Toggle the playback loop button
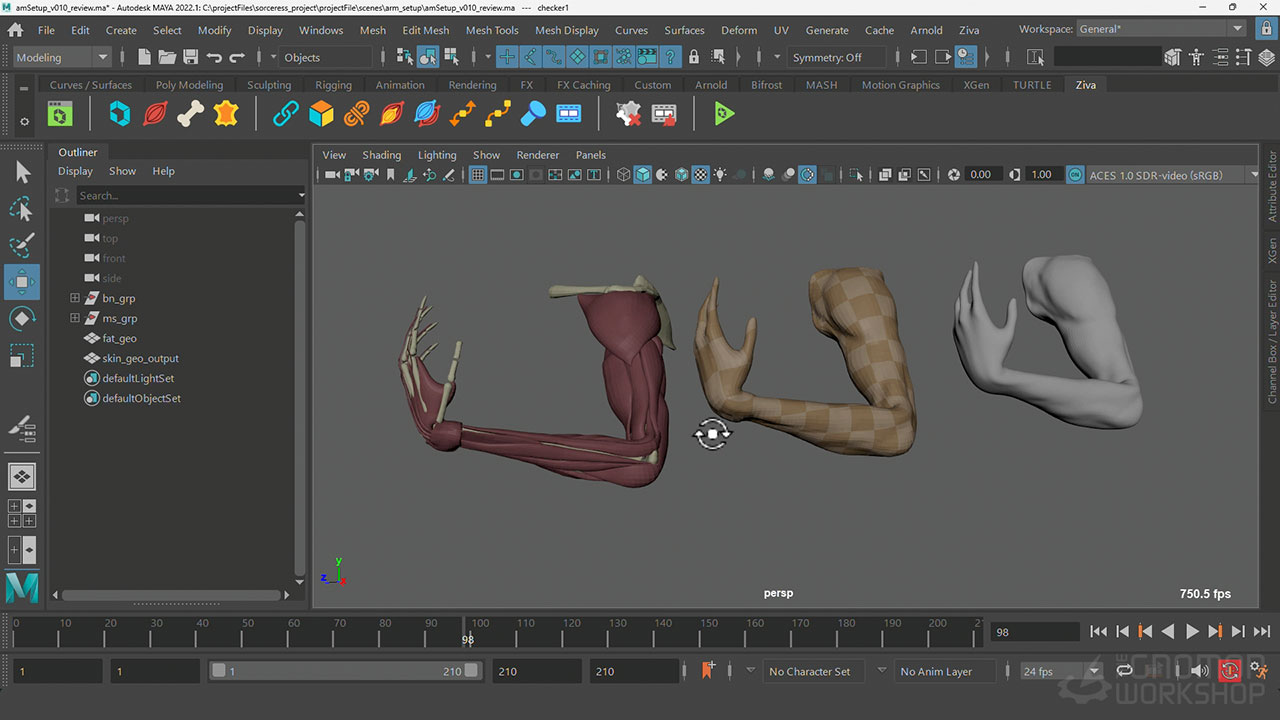The image size is (1280, 720). 1125,671
